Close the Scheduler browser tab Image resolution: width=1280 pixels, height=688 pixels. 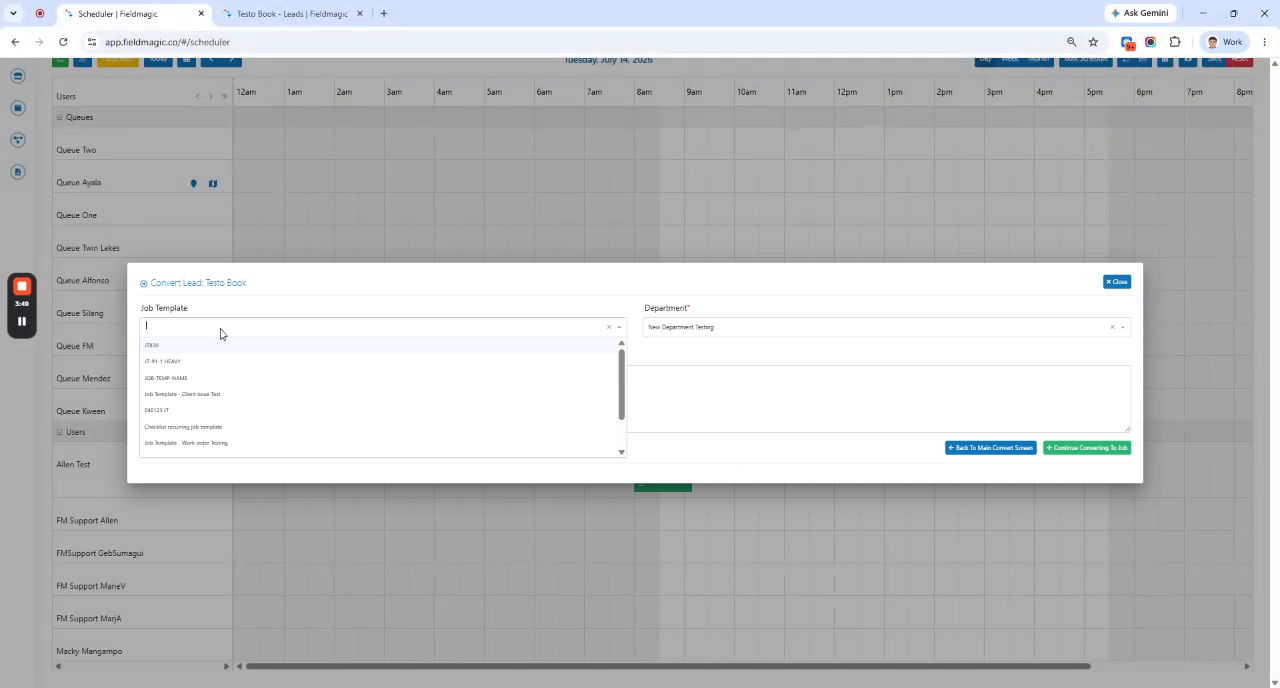point(201,14)
